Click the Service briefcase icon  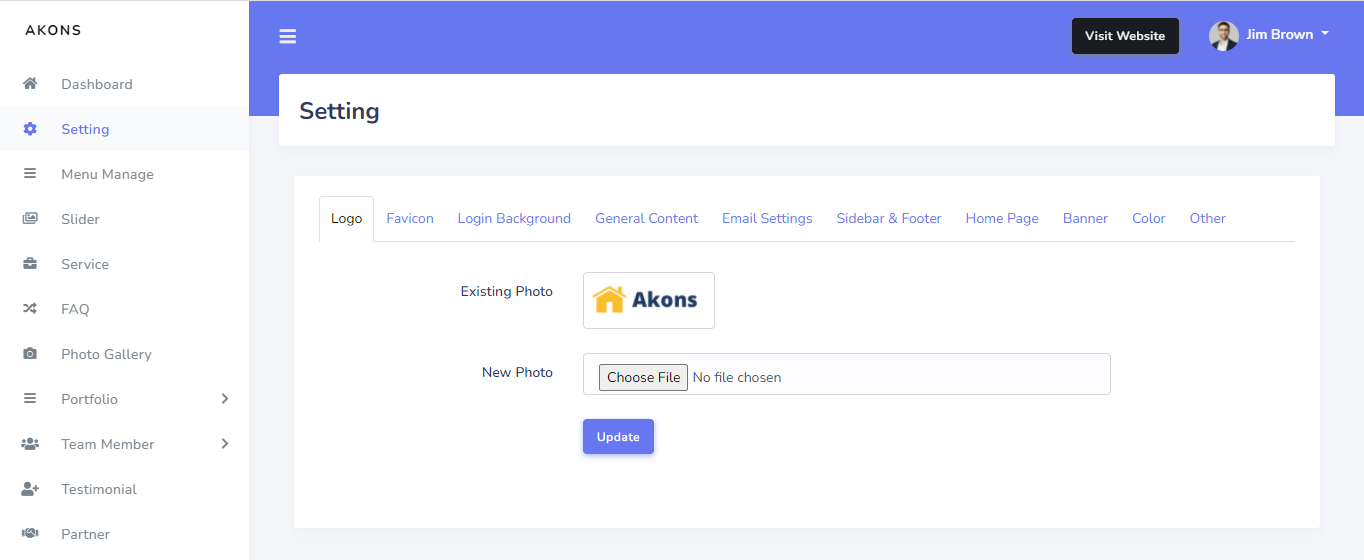point(30,264)
